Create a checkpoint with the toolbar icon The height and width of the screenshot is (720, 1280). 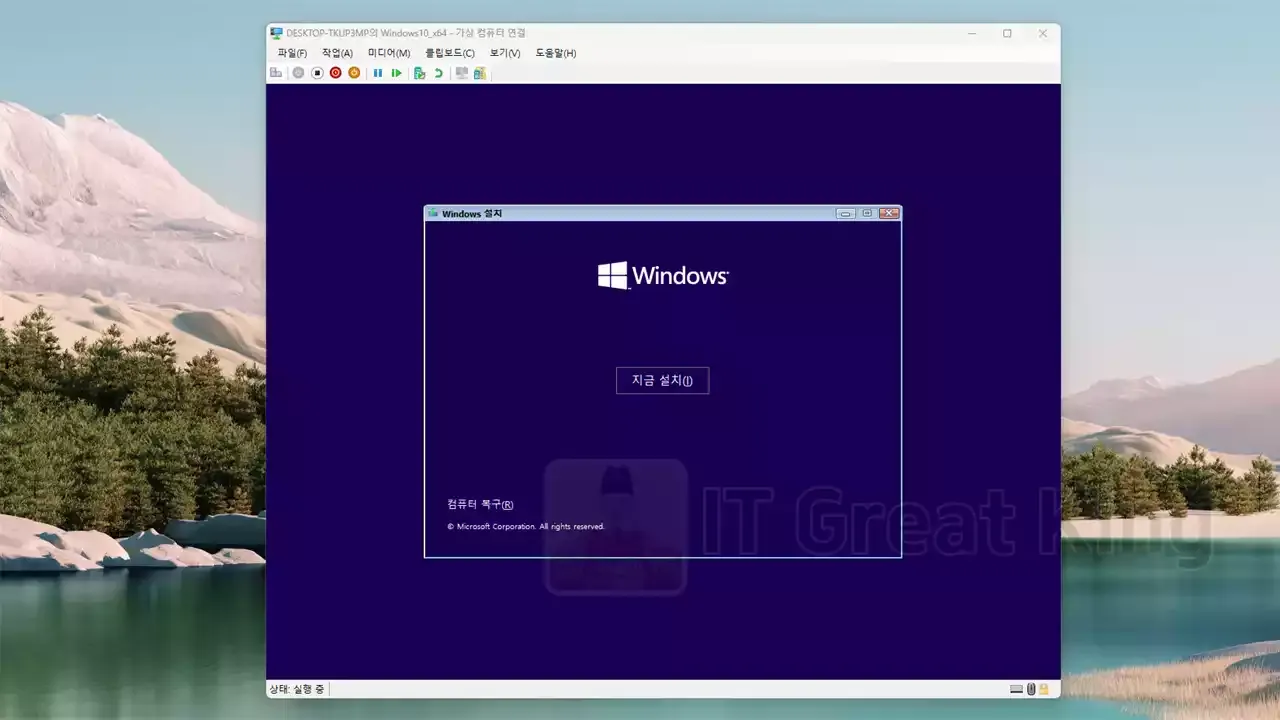(420, 73)
